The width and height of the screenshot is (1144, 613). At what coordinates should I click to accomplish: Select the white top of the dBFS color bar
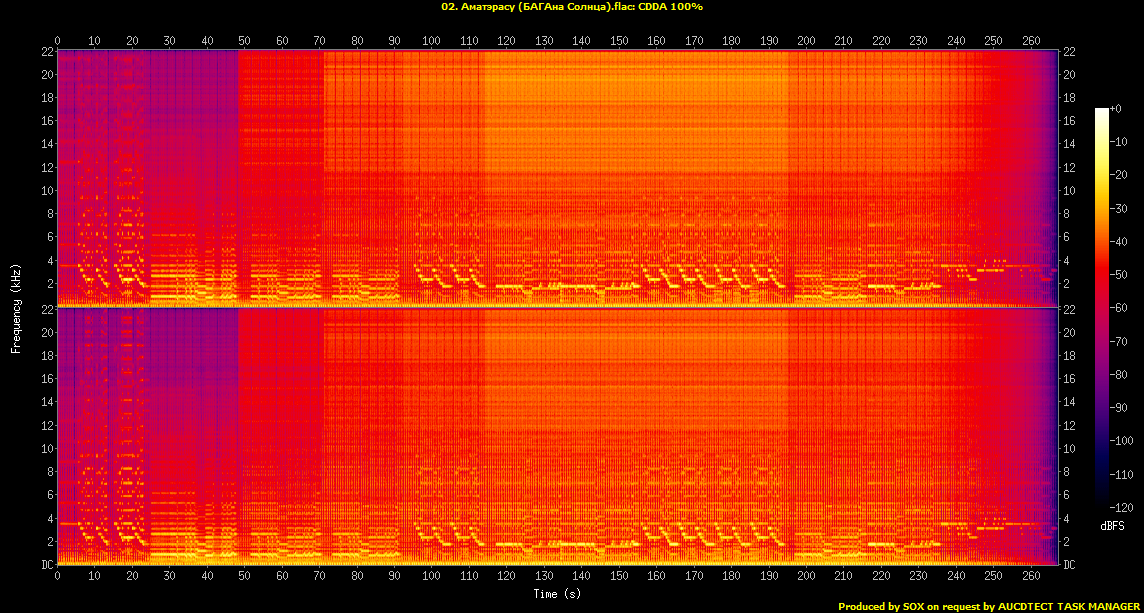click(1102, 110)
